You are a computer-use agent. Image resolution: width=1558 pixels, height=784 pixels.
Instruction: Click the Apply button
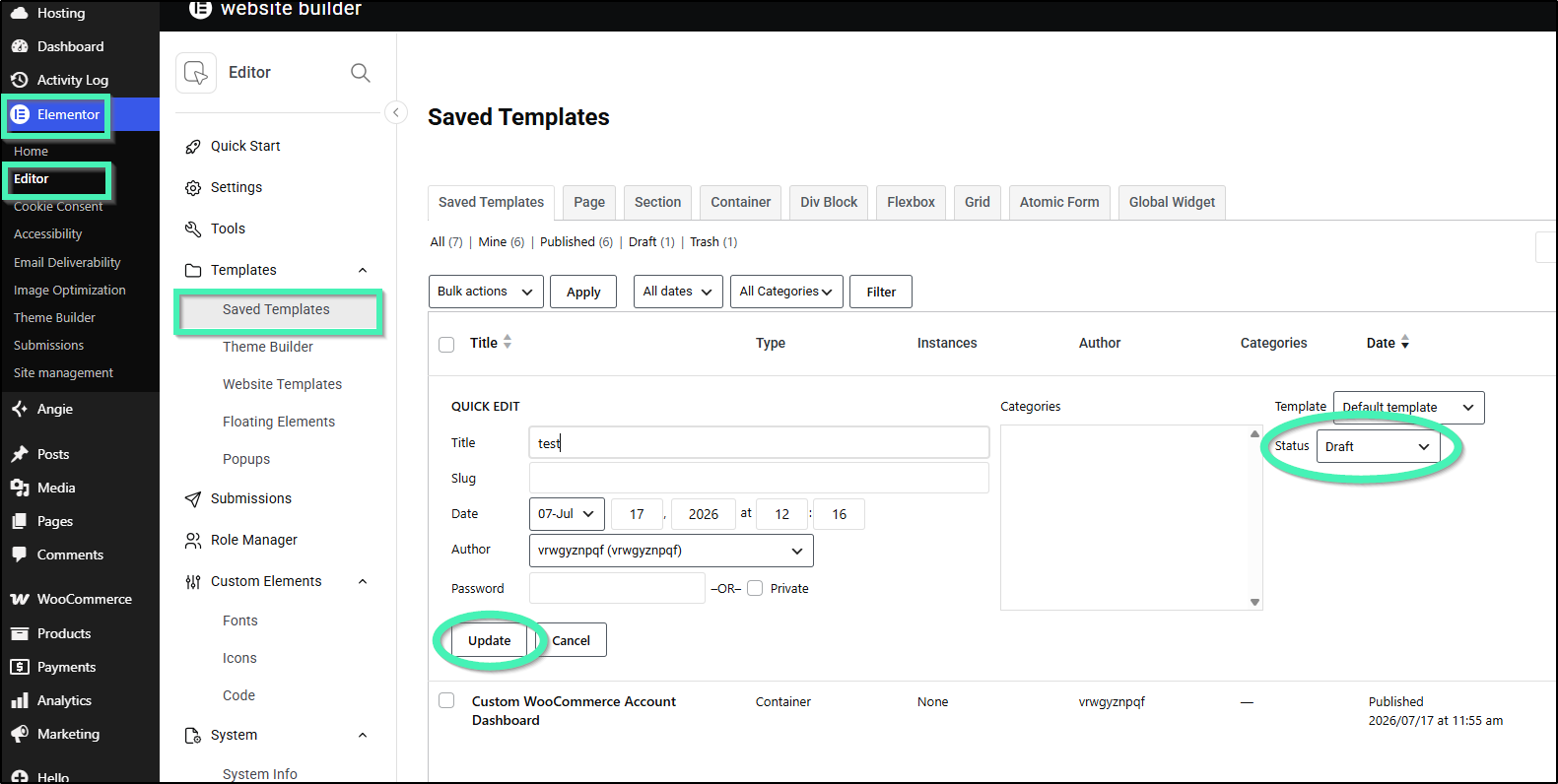[583, 292]
